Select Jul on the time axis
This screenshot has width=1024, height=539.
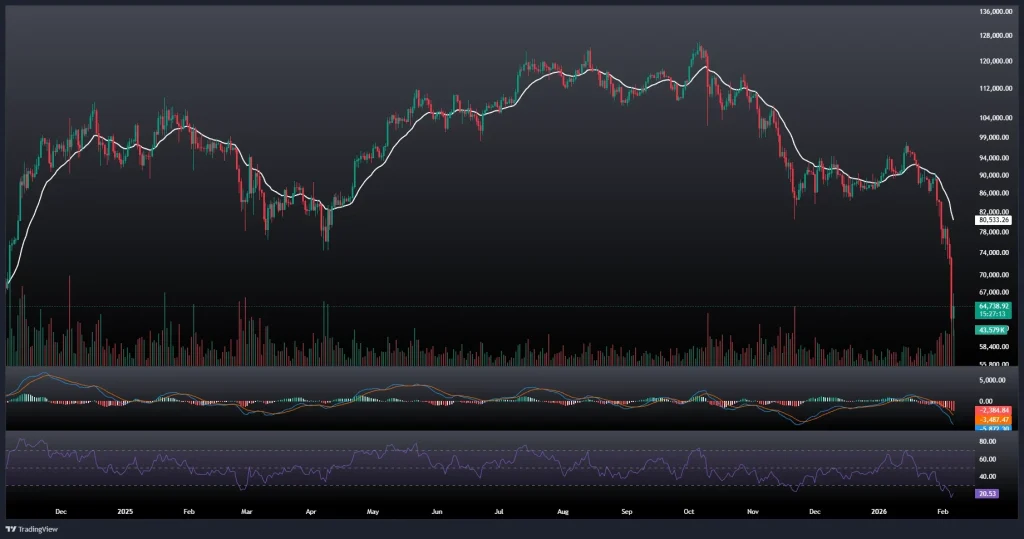tap(499, 509)
